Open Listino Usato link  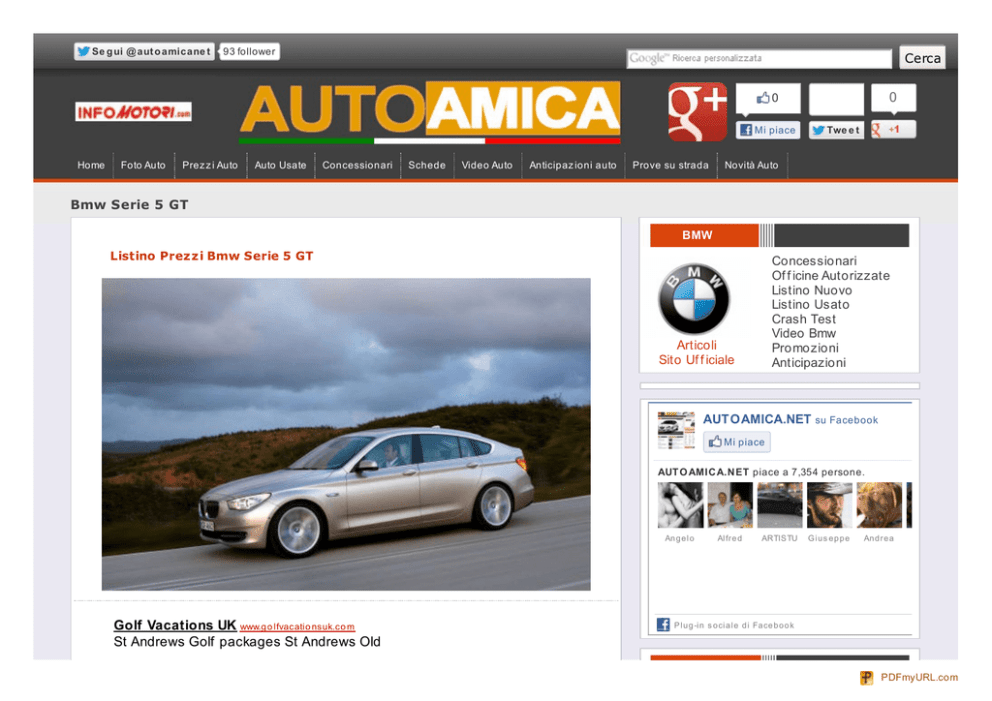810,304
